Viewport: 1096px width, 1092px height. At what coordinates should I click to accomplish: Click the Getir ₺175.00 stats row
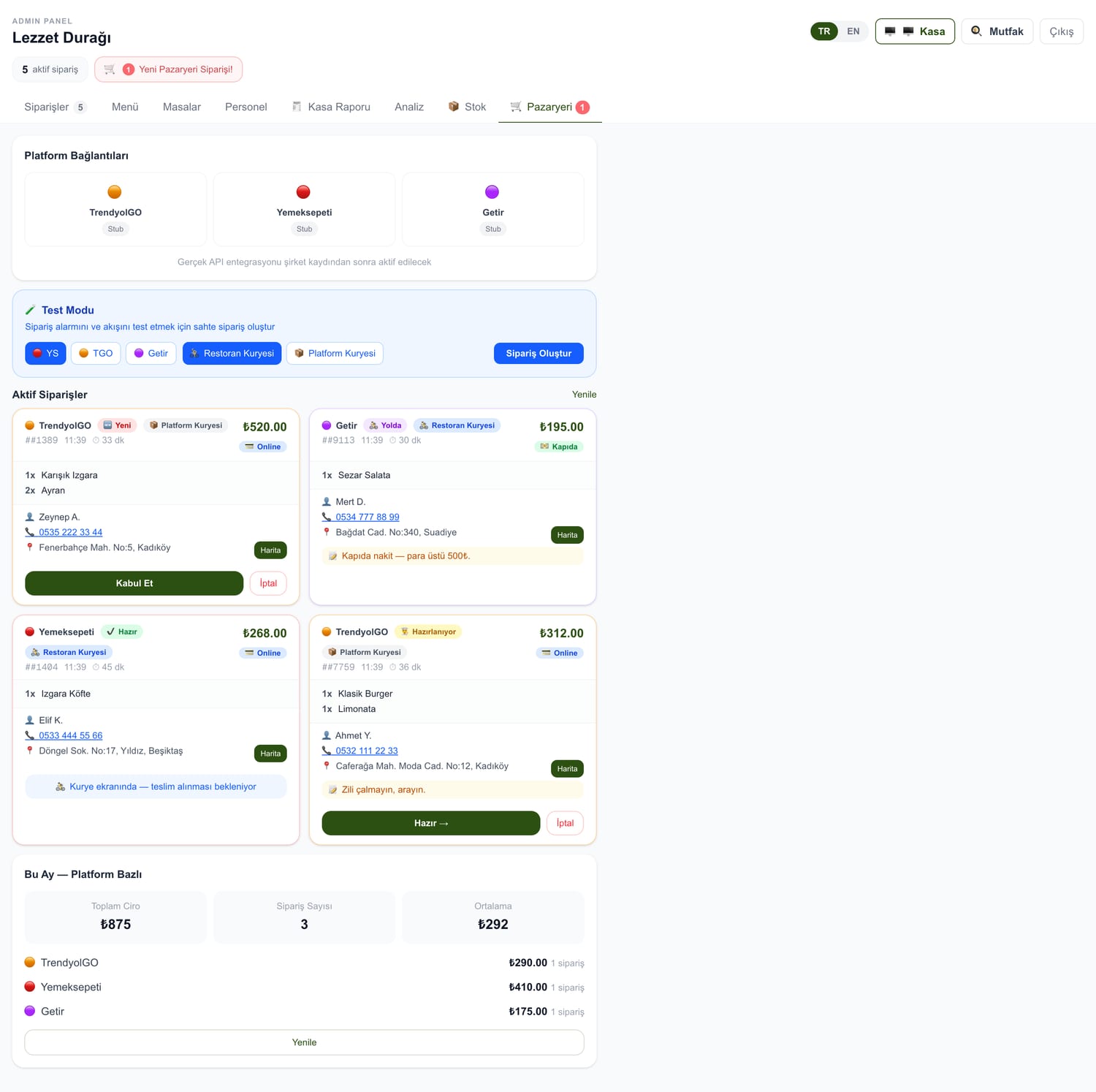click(304, 1012)
